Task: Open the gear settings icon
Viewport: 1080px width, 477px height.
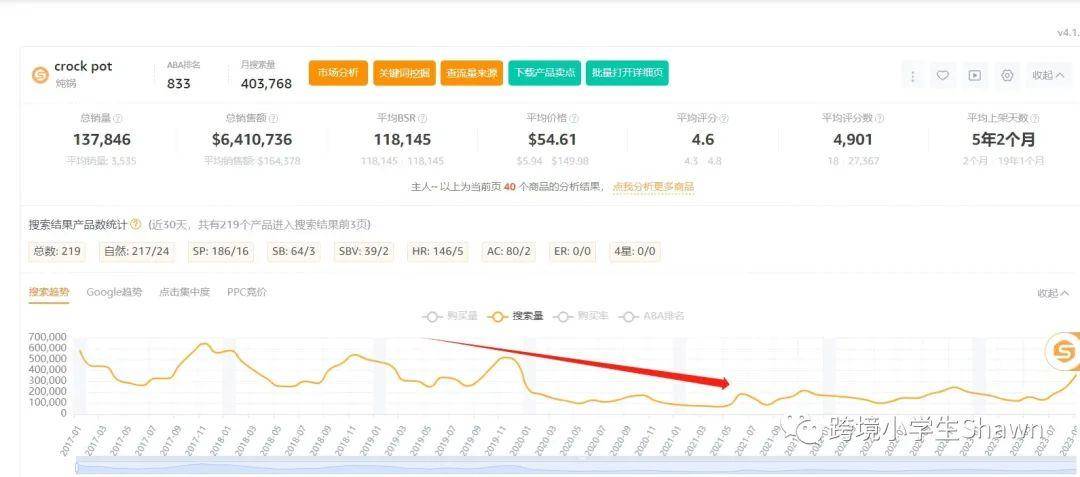Action: pyautogui.click(x=1007, y=75)
